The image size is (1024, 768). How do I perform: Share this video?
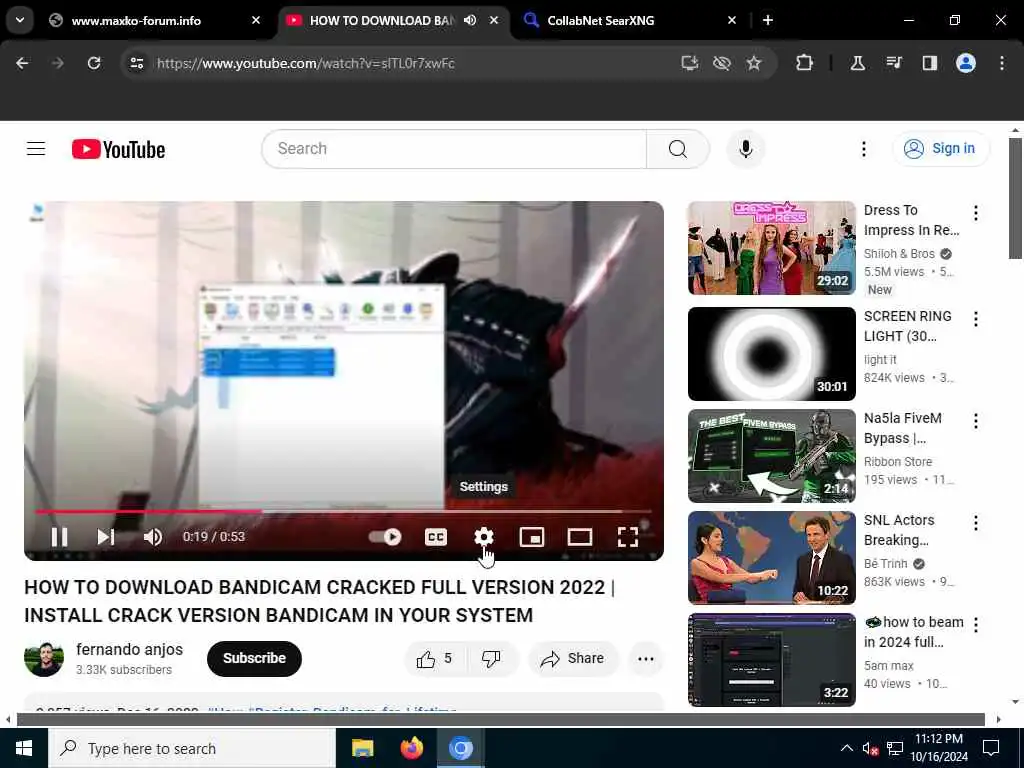click(572, 658)
